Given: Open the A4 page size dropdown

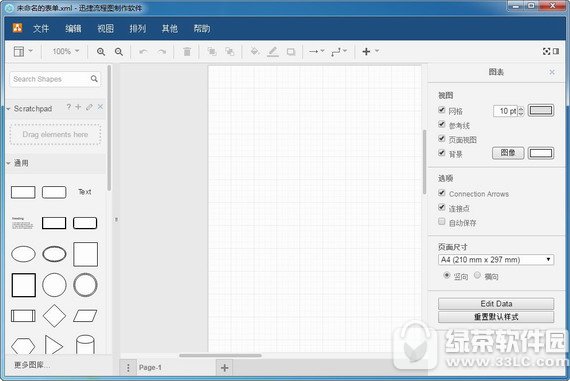Looking at the screenshot, I should point(496,260).
